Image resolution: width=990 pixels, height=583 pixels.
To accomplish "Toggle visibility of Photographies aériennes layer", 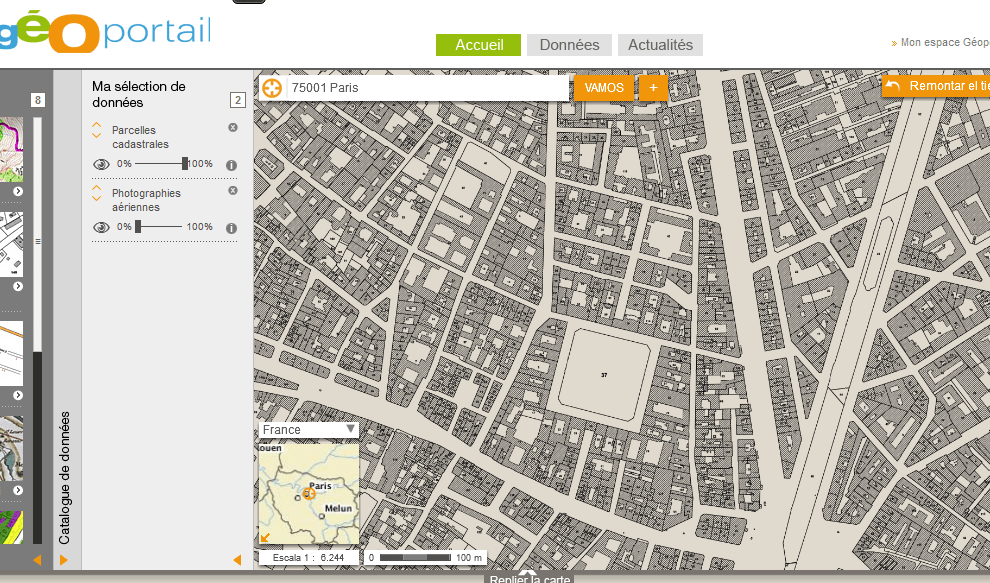I will tap(101, 227).
